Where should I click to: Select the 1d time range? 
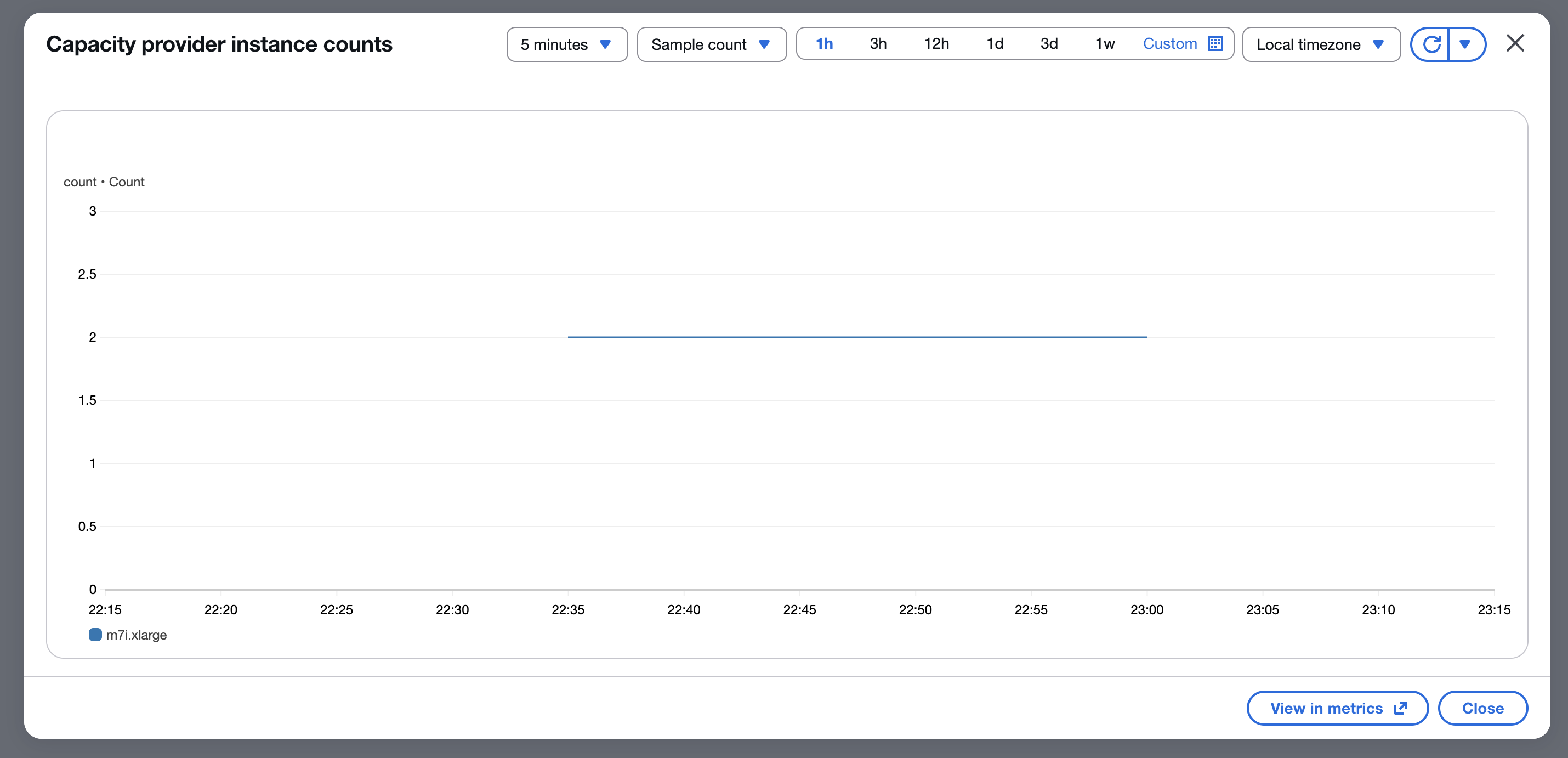pyautogui.click(x=995, y=44)
